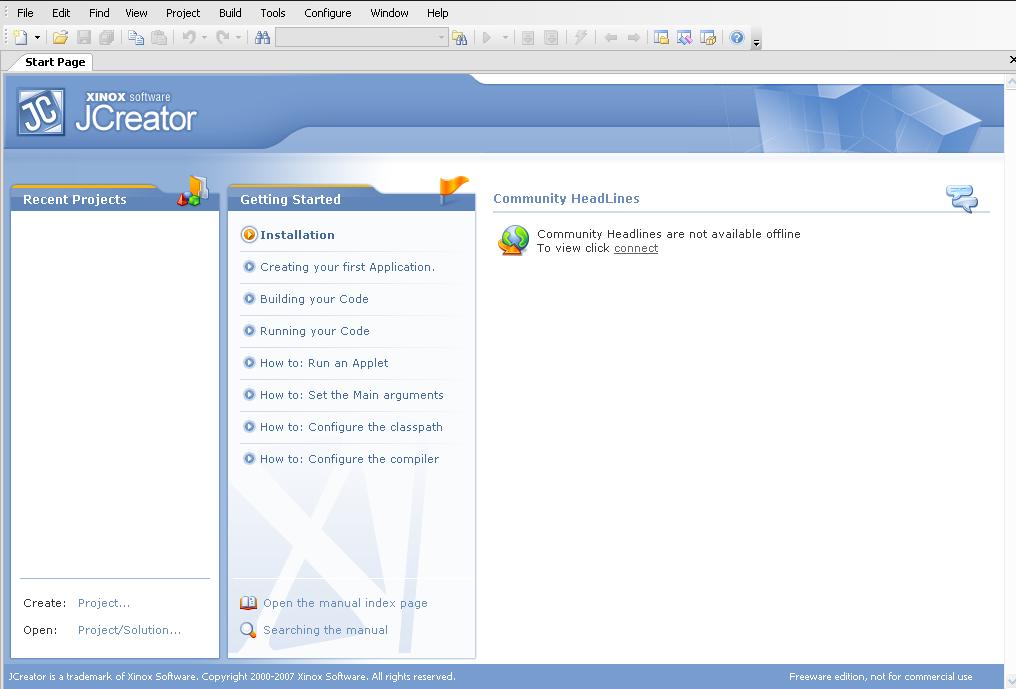Screen dimensions: 1016x689
Task: Open the Tools menu
Action: pos(273,13)
